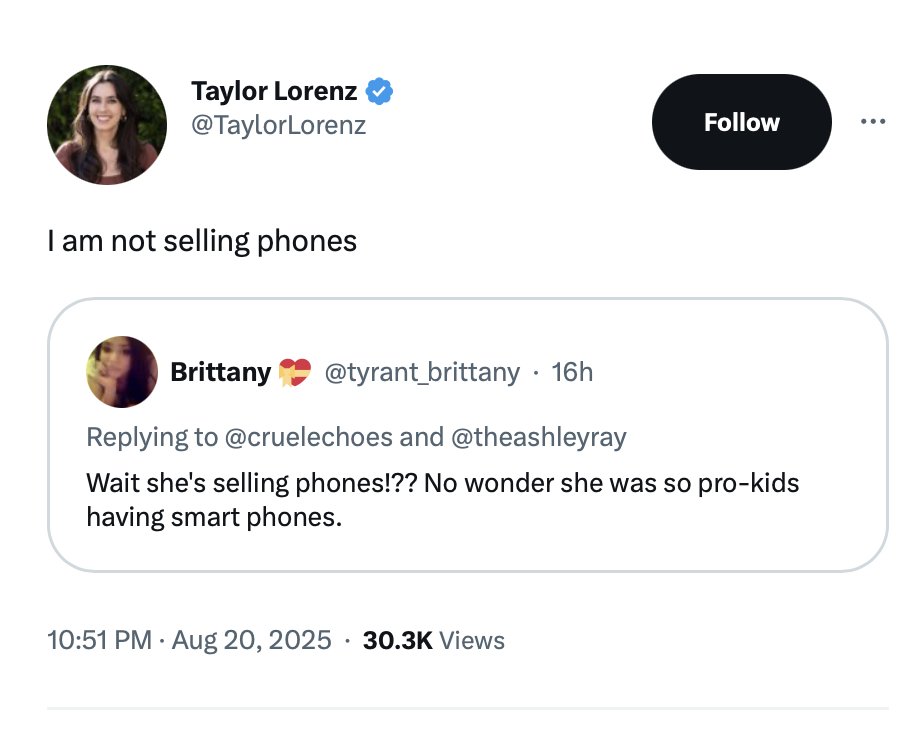Click the blue verified badge

(379, 91)
